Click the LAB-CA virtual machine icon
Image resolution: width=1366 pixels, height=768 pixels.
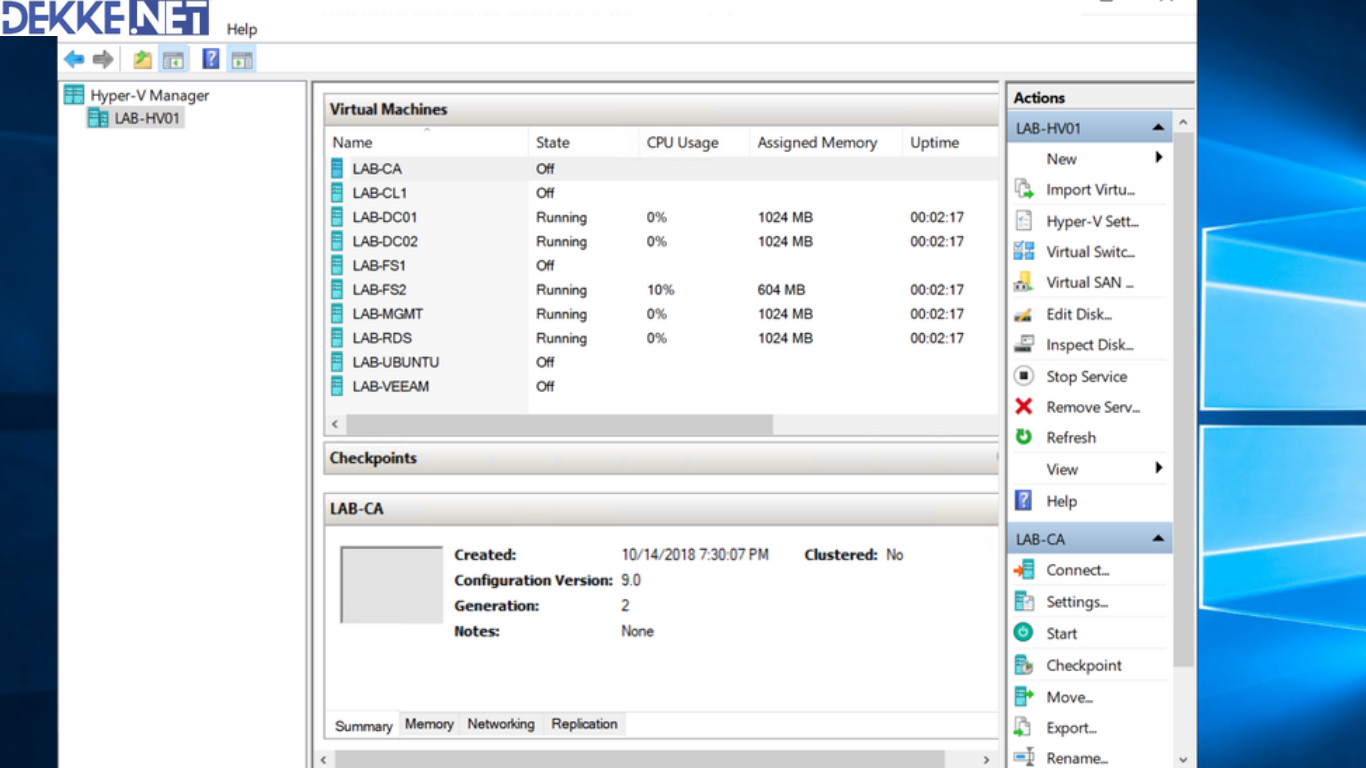pos(337,169)
